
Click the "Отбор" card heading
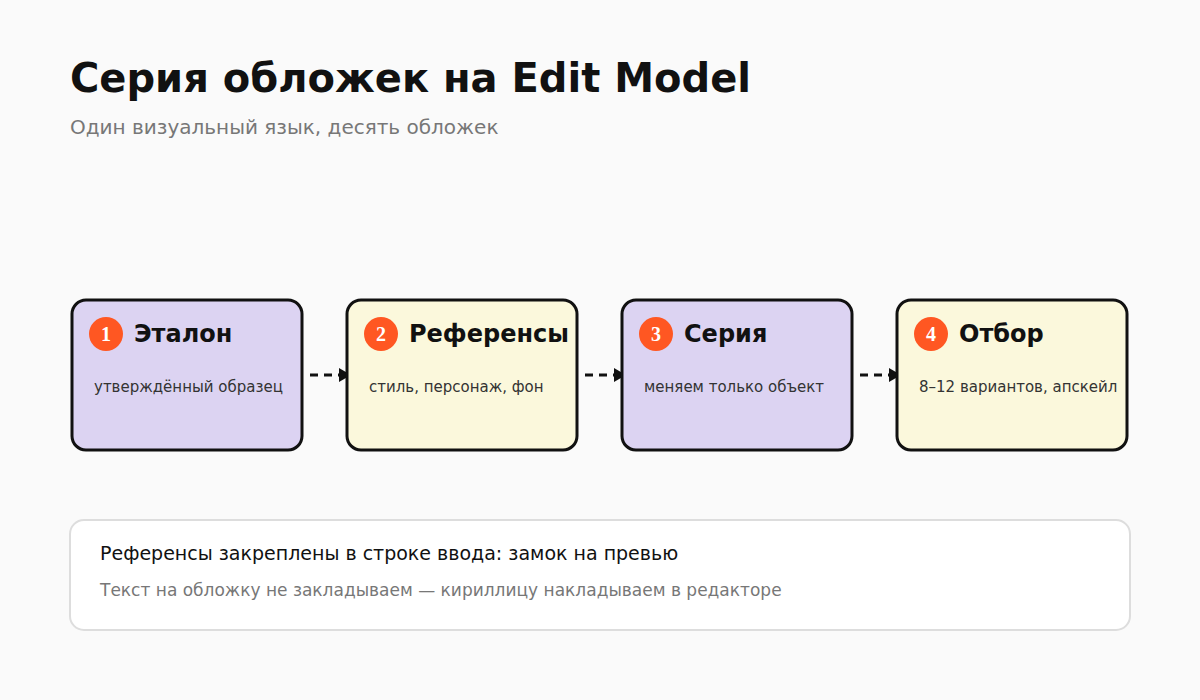click(x=1001, y=334)
